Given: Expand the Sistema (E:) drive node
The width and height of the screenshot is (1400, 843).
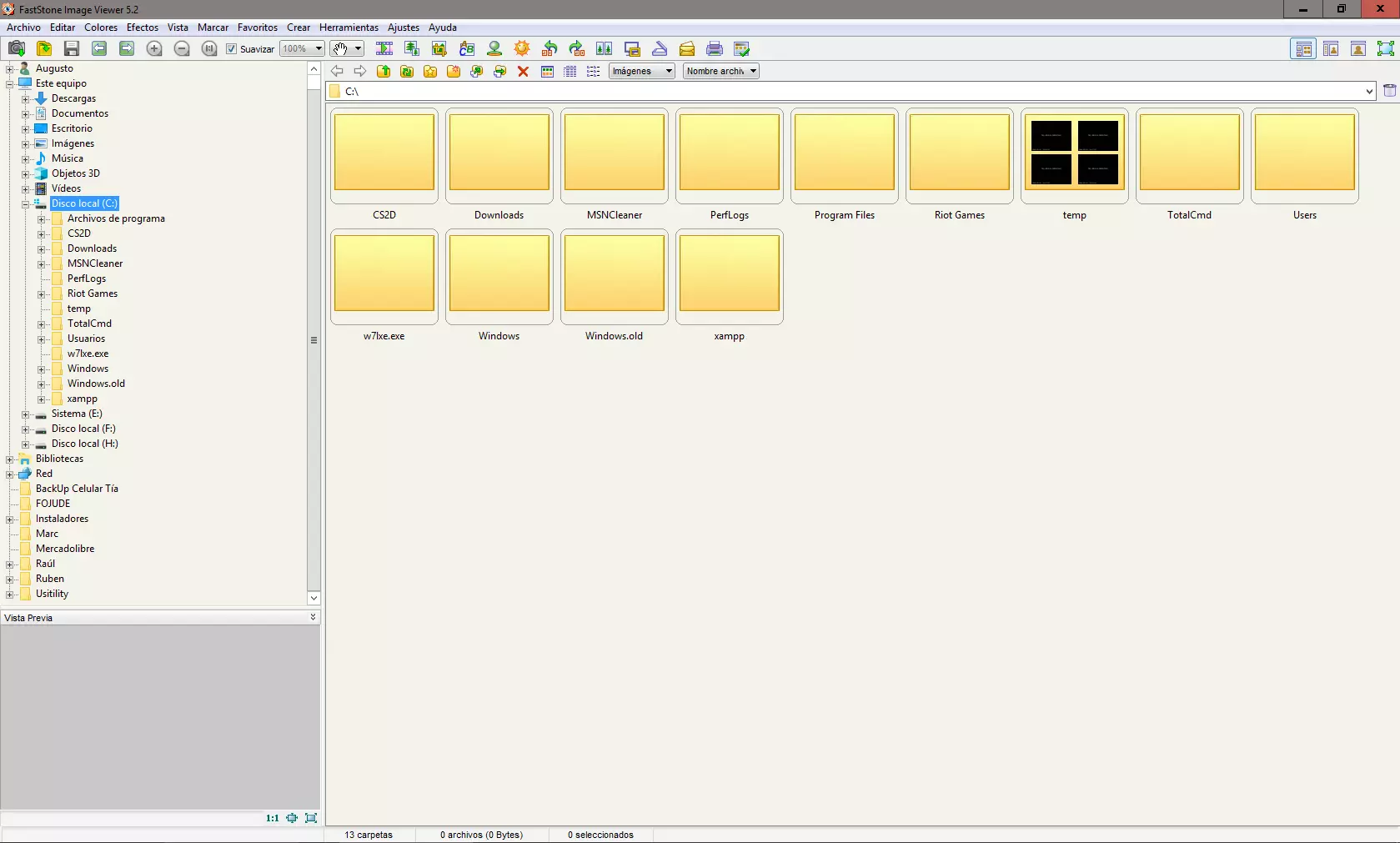Looking at the screenshot, I should pos(25,414).
